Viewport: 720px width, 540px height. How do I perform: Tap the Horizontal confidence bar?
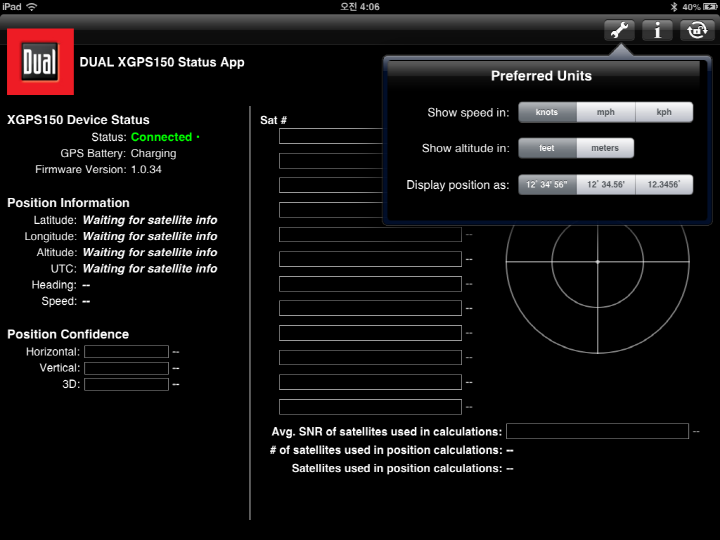tap(126, 352)
